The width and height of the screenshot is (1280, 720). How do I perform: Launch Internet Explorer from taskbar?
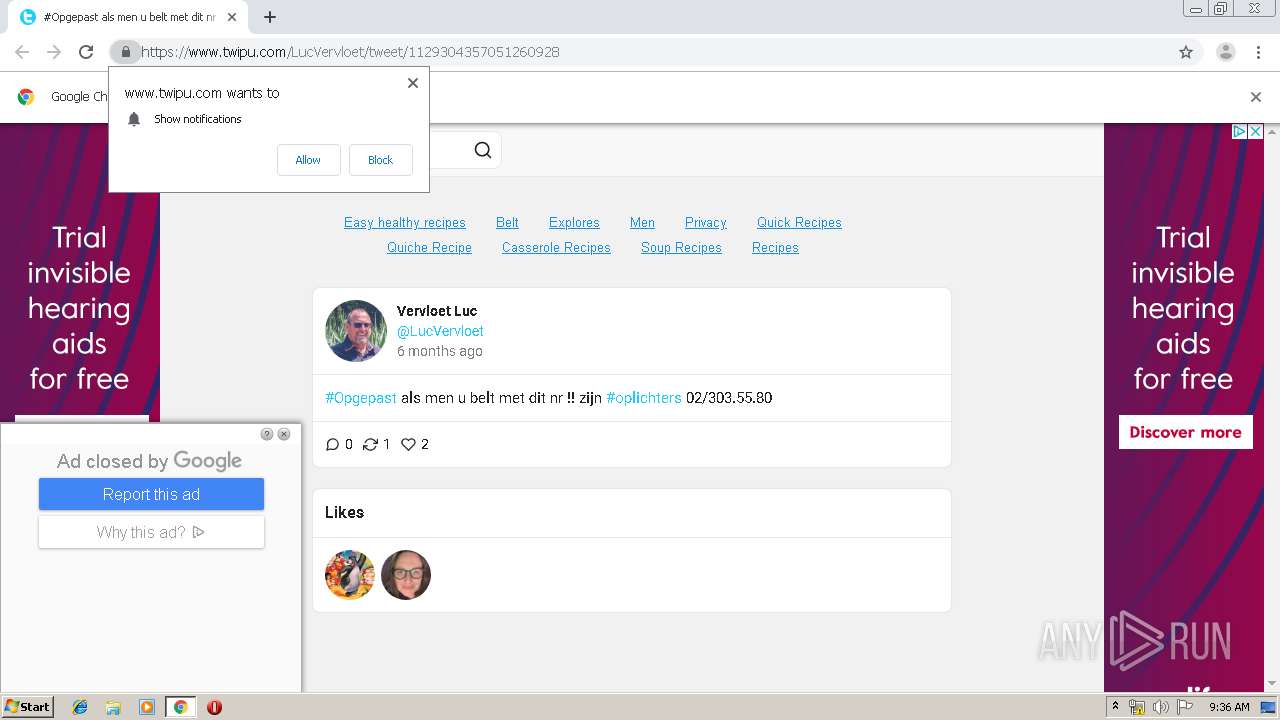tap(80, 707)
